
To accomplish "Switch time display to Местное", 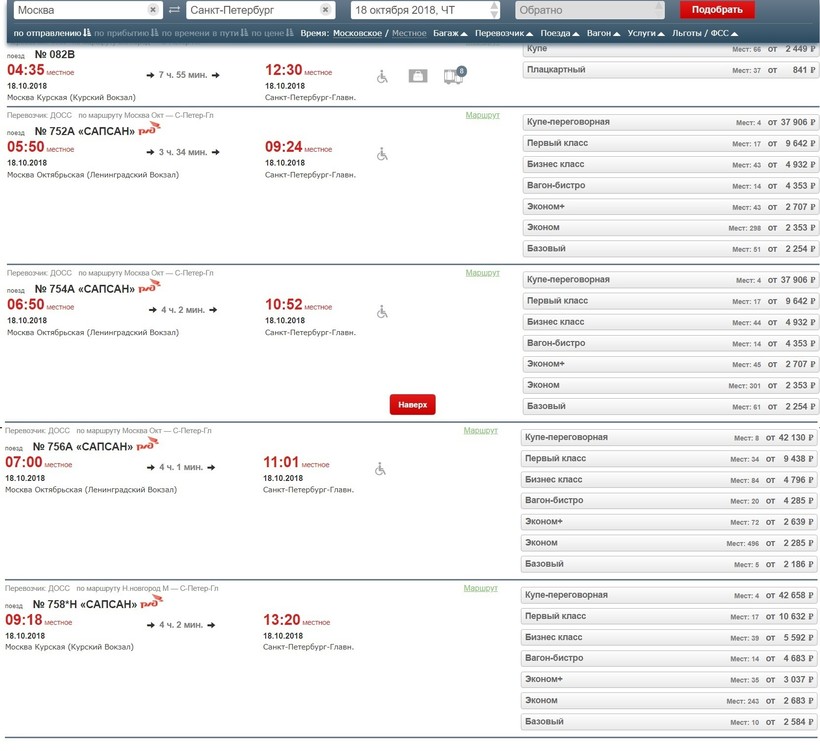I will (409, 33).
